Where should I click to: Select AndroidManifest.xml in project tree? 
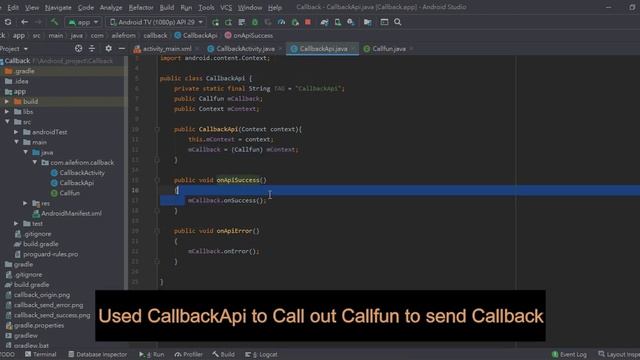coord(67,213)
